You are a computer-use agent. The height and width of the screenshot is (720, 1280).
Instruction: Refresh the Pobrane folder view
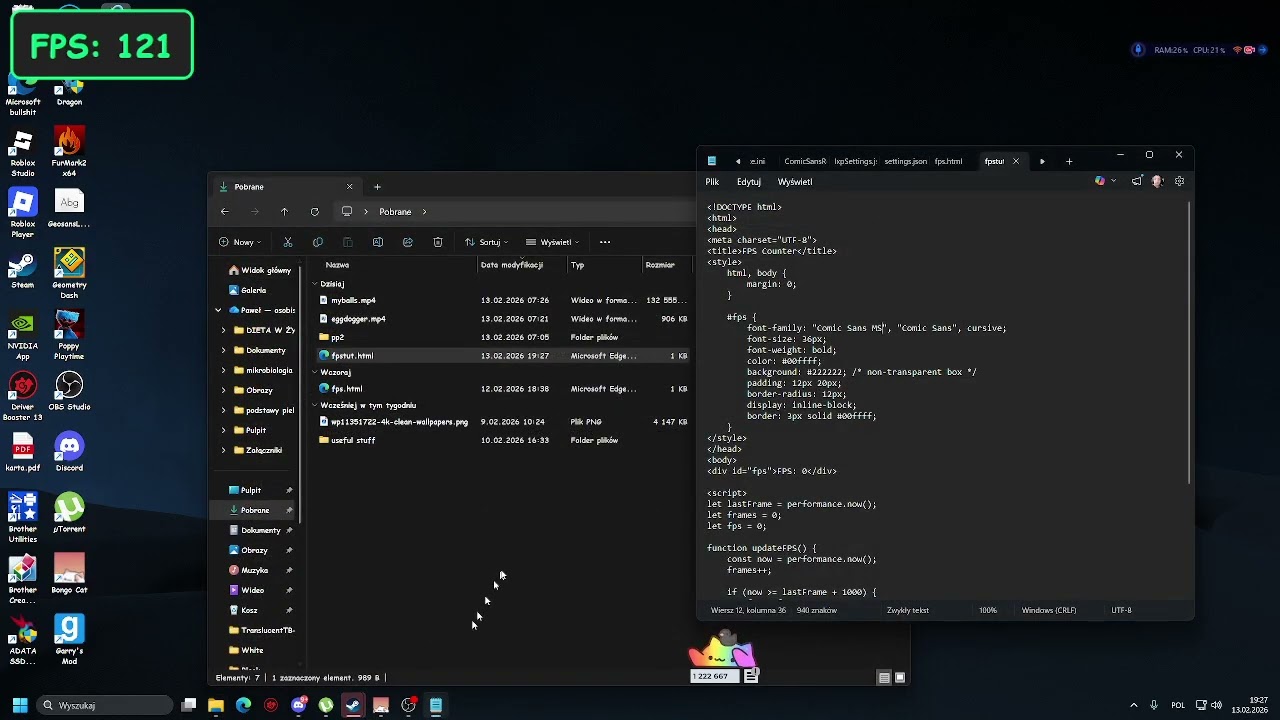point(314,212)
